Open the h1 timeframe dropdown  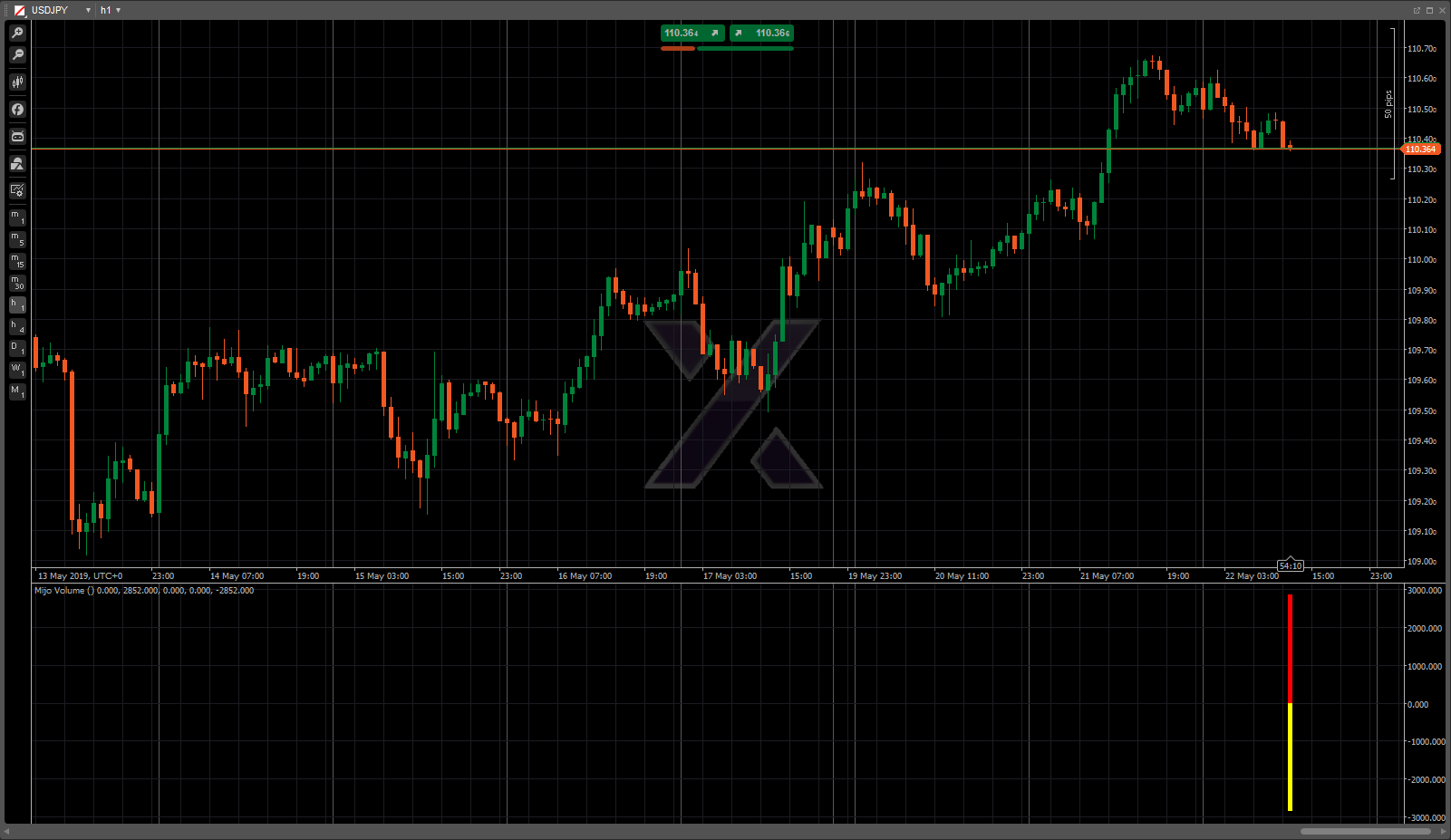[118, 10]
